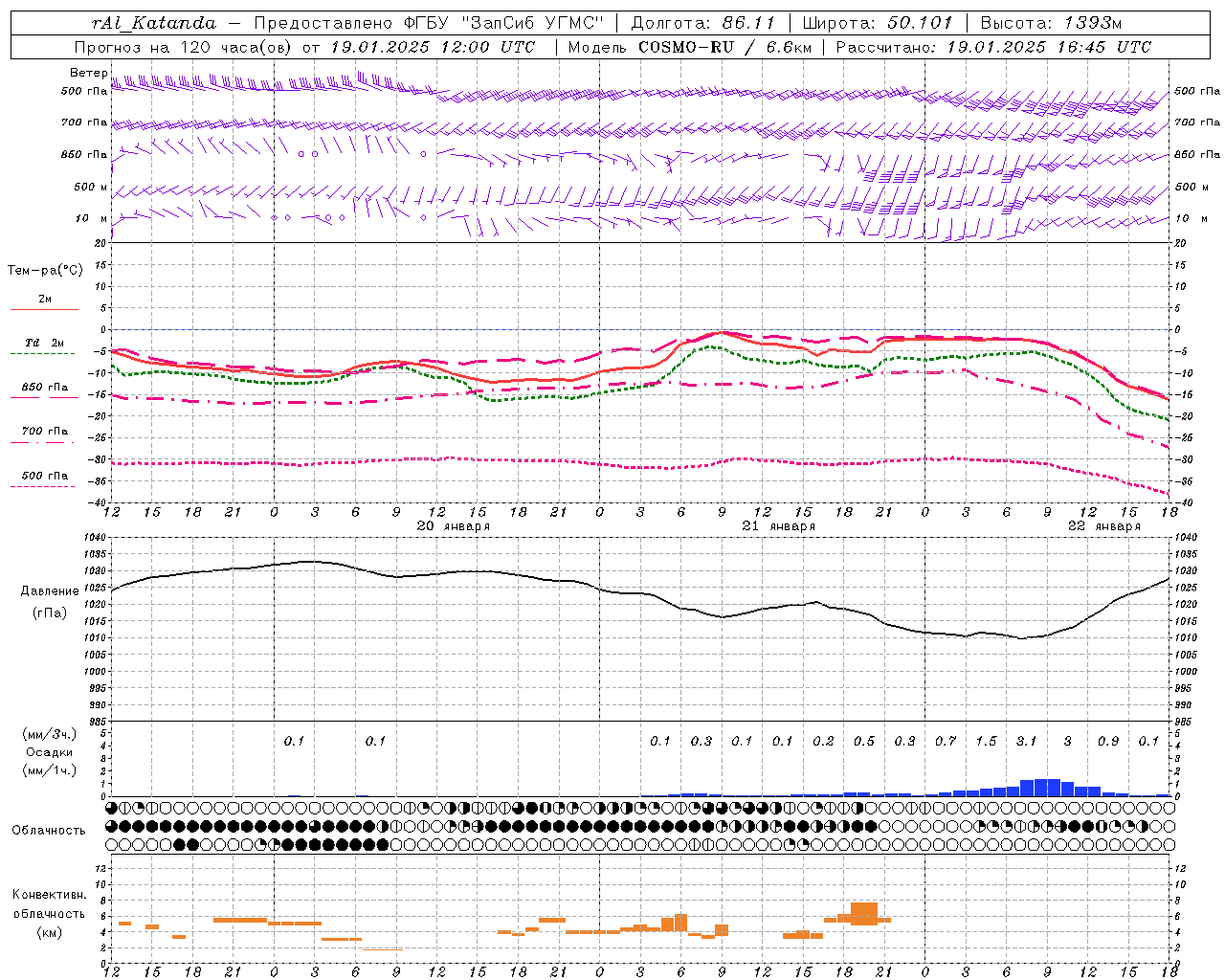Click the precipitation value '0.2'
This screenshot has height=980, width=1225.
point(823,742)
